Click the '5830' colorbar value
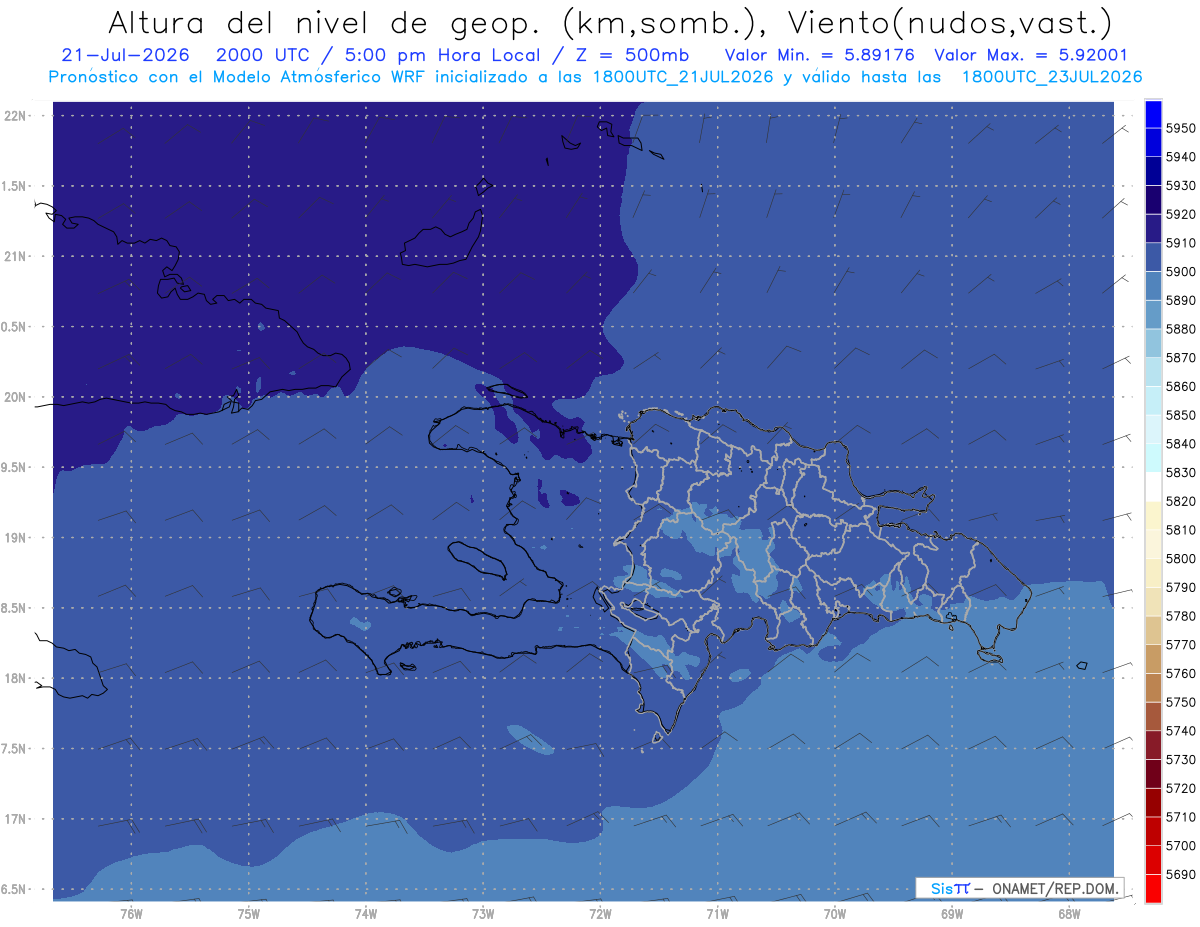 (1180, 472)
